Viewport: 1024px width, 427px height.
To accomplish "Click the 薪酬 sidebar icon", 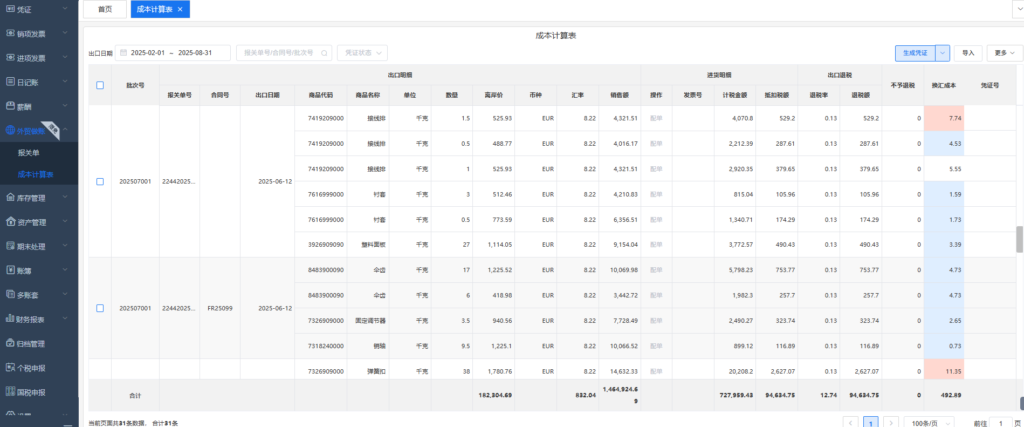I will tap(10, 106).
